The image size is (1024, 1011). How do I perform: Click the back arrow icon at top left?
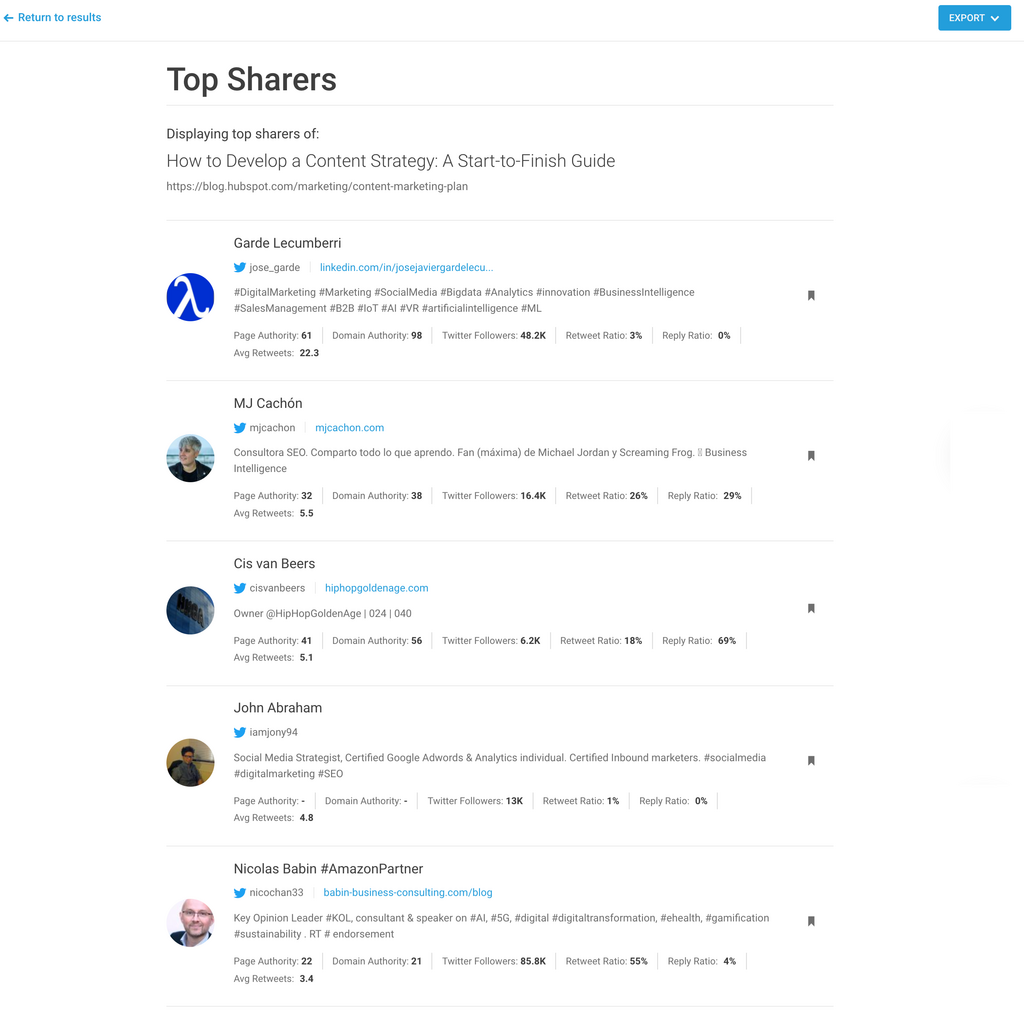tap(8, 18)
